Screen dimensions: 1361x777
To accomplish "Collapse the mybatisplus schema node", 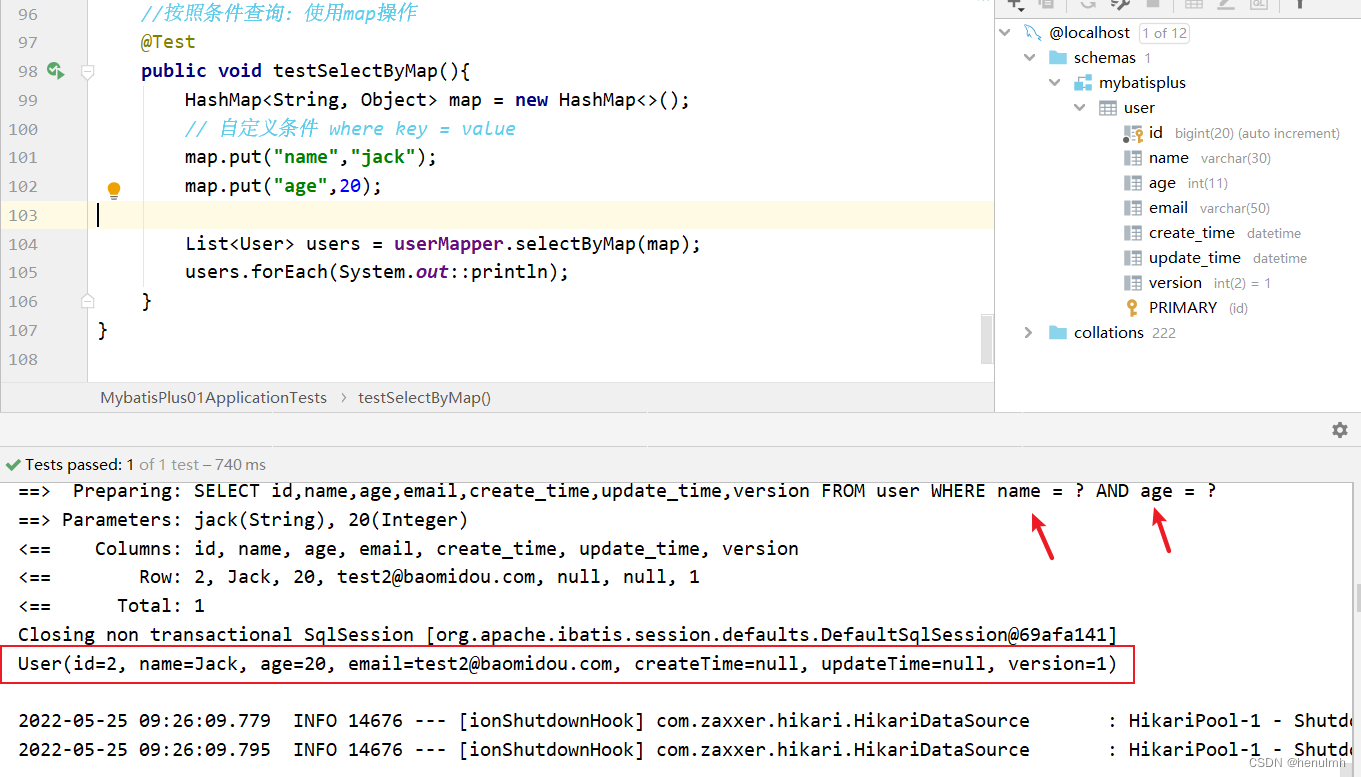I will pos(1055,83).
